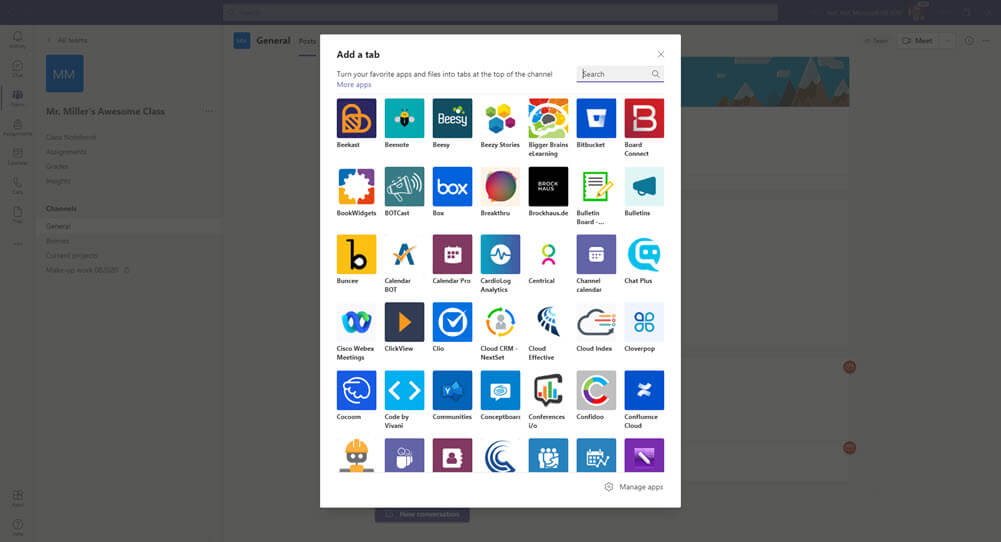
Task: Open Activity in the left rail
Action: (x=17, y=40)
